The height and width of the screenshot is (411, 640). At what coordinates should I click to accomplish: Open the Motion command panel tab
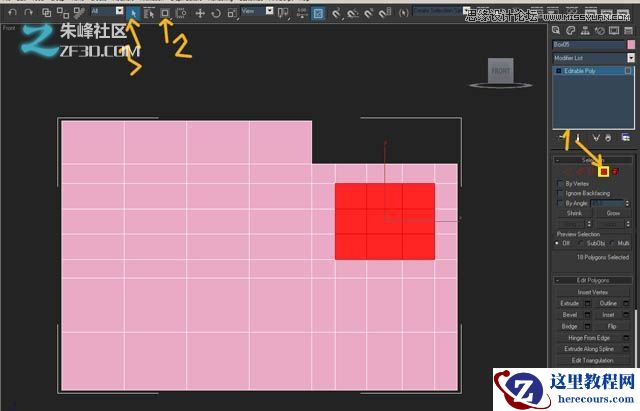click(x=599, y=30)
